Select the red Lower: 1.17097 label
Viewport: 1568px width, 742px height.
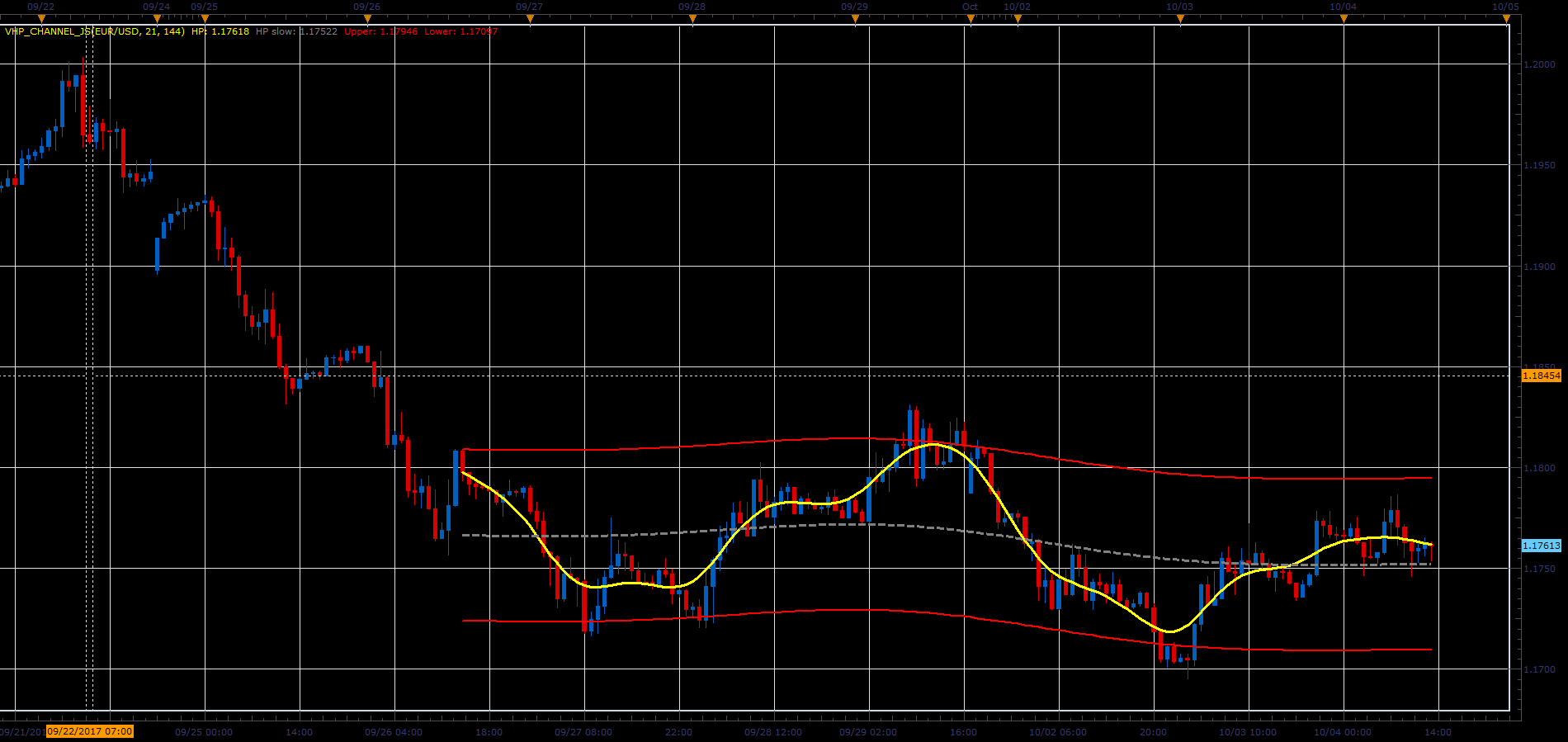461,31
